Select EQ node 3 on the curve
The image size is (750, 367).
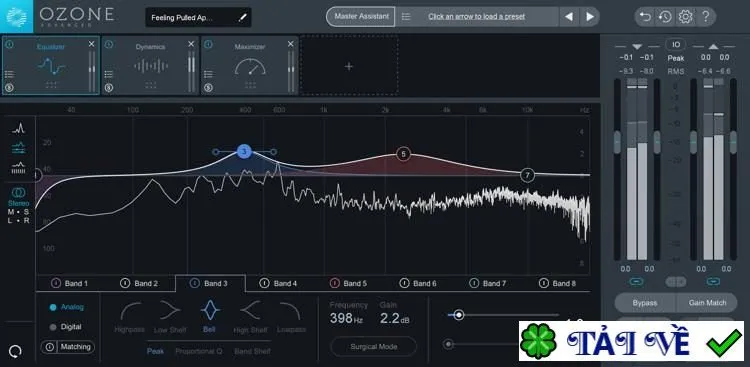point(244,152)
